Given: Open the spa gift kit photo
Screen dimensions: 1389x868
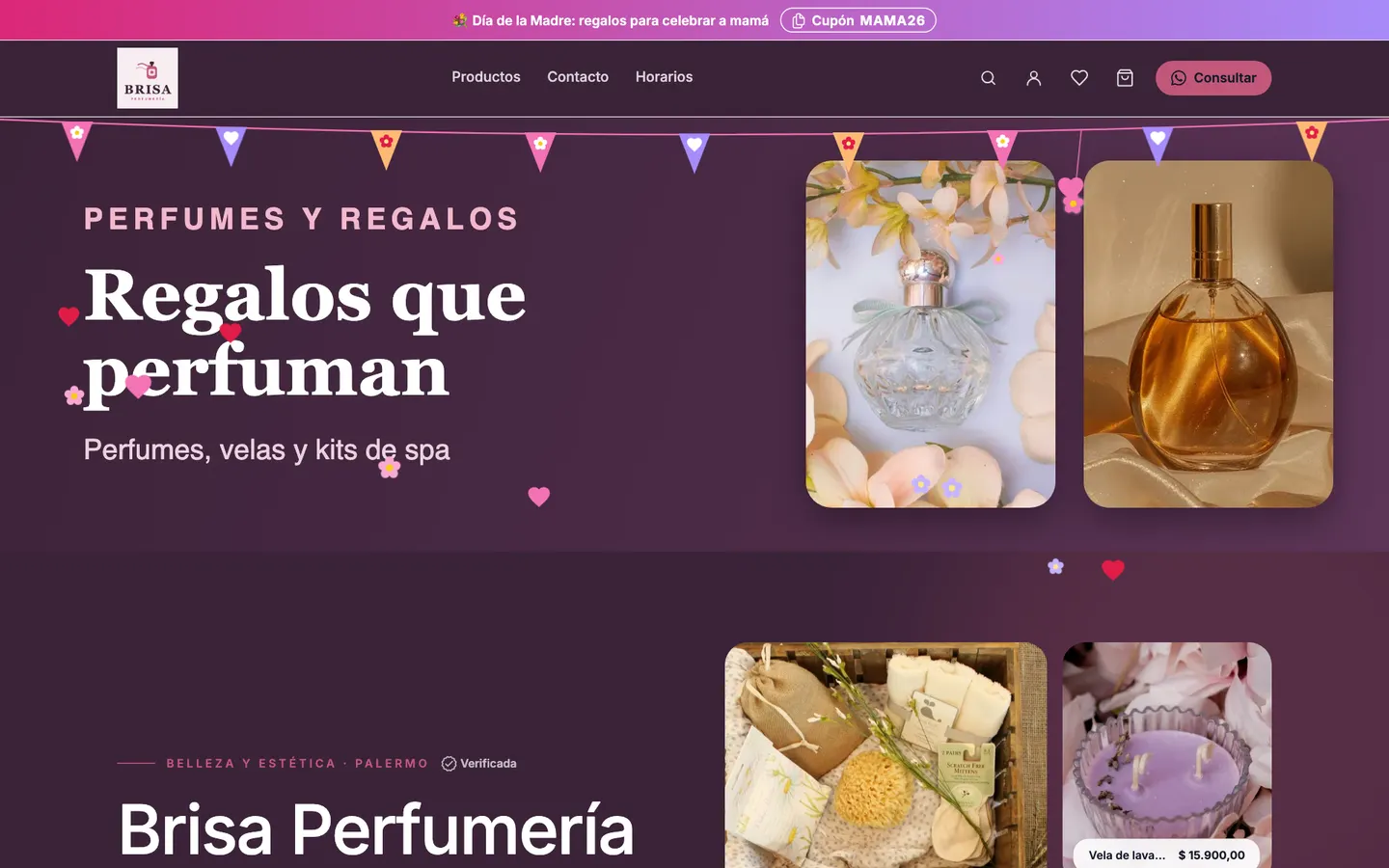Looking at the screenshot, I should 885,755.
